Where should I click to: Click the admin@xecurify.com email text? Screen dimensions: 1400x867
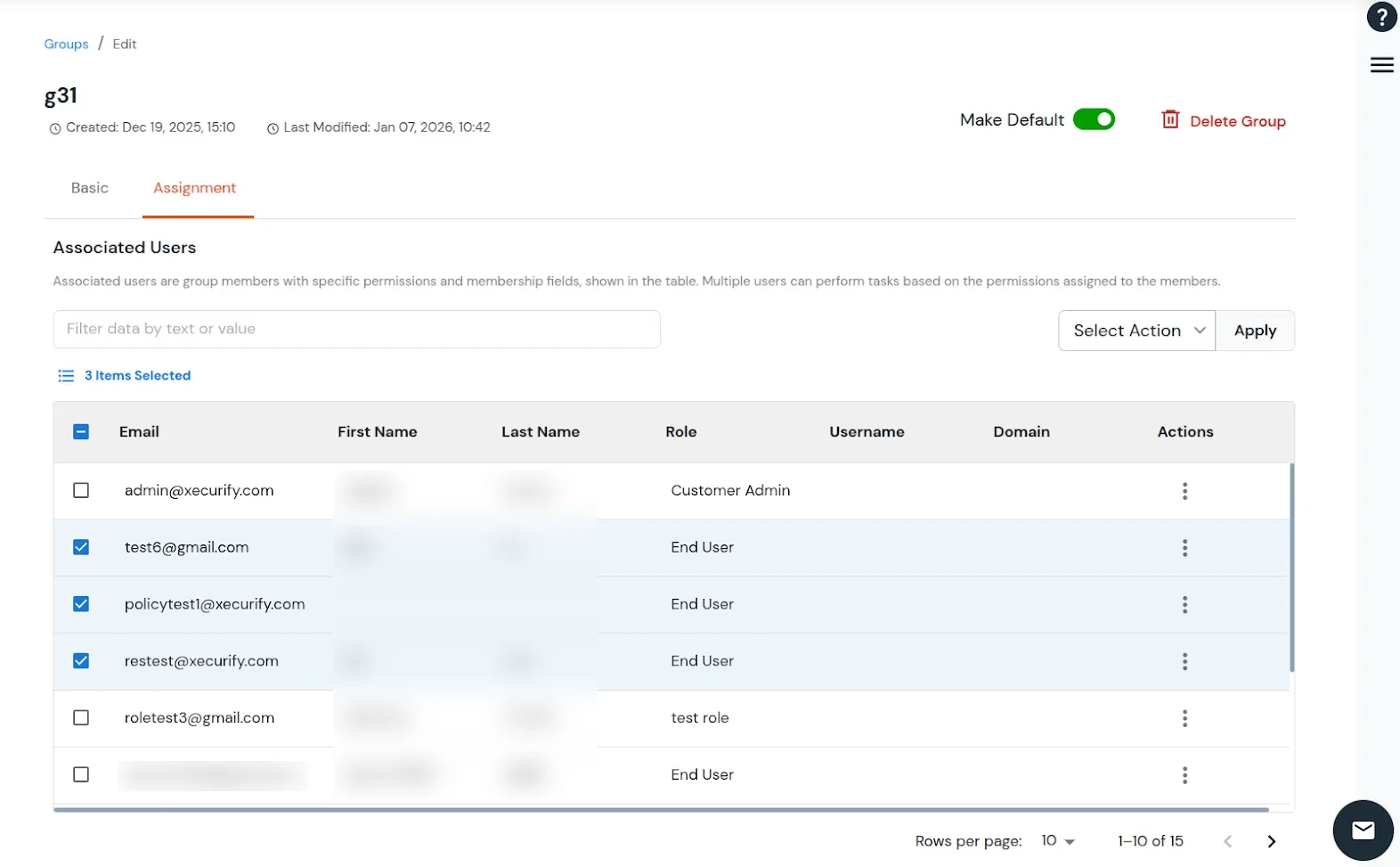coord(199,490)
